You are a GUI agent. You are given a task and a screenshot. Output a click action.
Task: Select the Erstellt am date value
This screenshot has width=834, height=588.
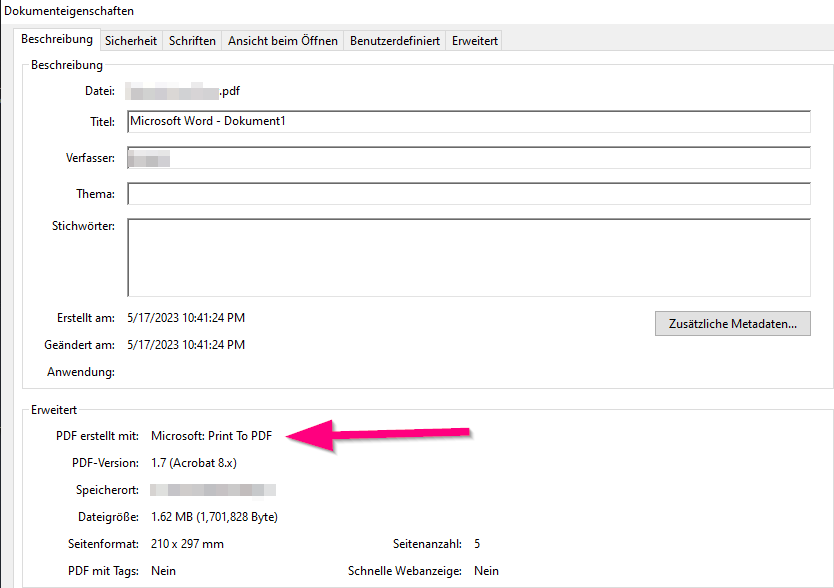click(x=186, y=318)
